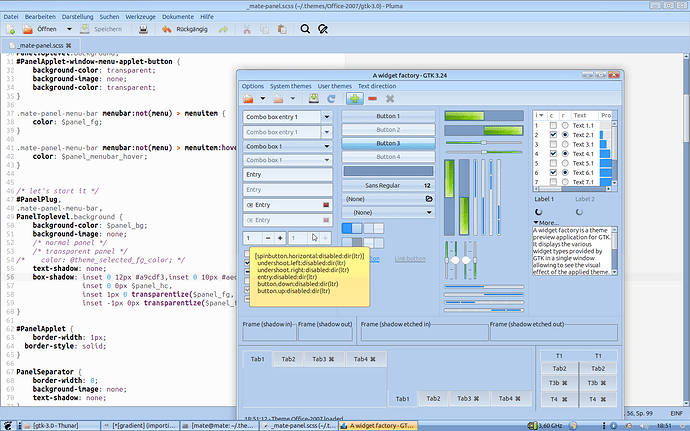Screen dimensions: 690x431
Task: Open the enabled Combo box 1 dropdown
Action: [287, 146]
